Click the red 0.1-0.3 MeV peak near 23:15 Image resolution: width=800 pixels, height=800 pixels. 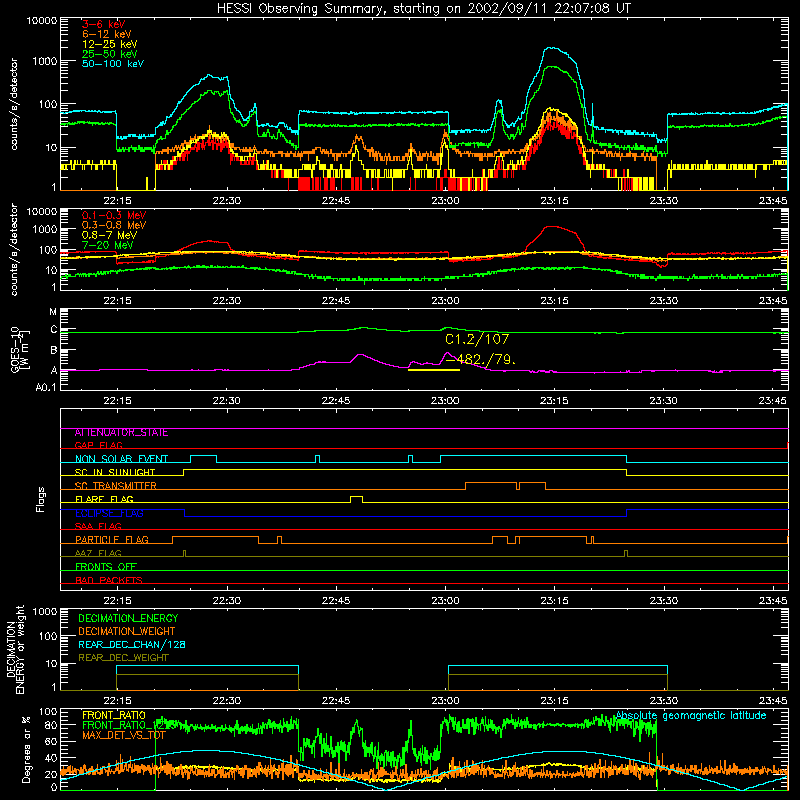(x=553, y=227)
